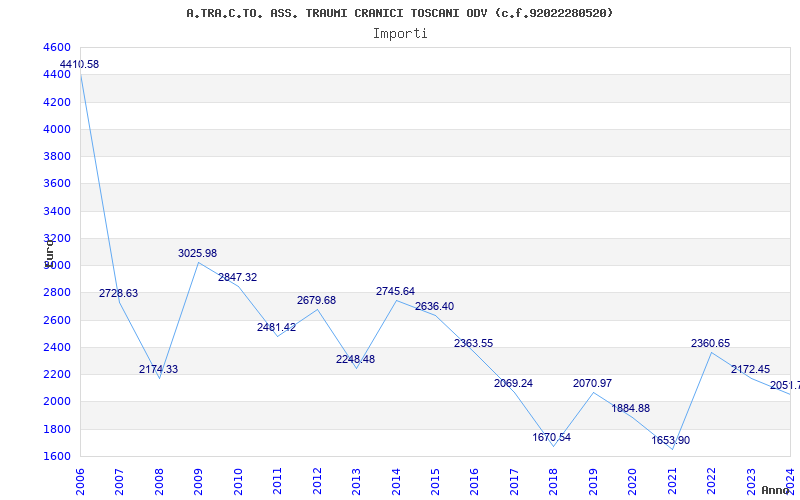Click the 3025.98 peak value for 2009
Screen dimensions: 800x500
197,254
